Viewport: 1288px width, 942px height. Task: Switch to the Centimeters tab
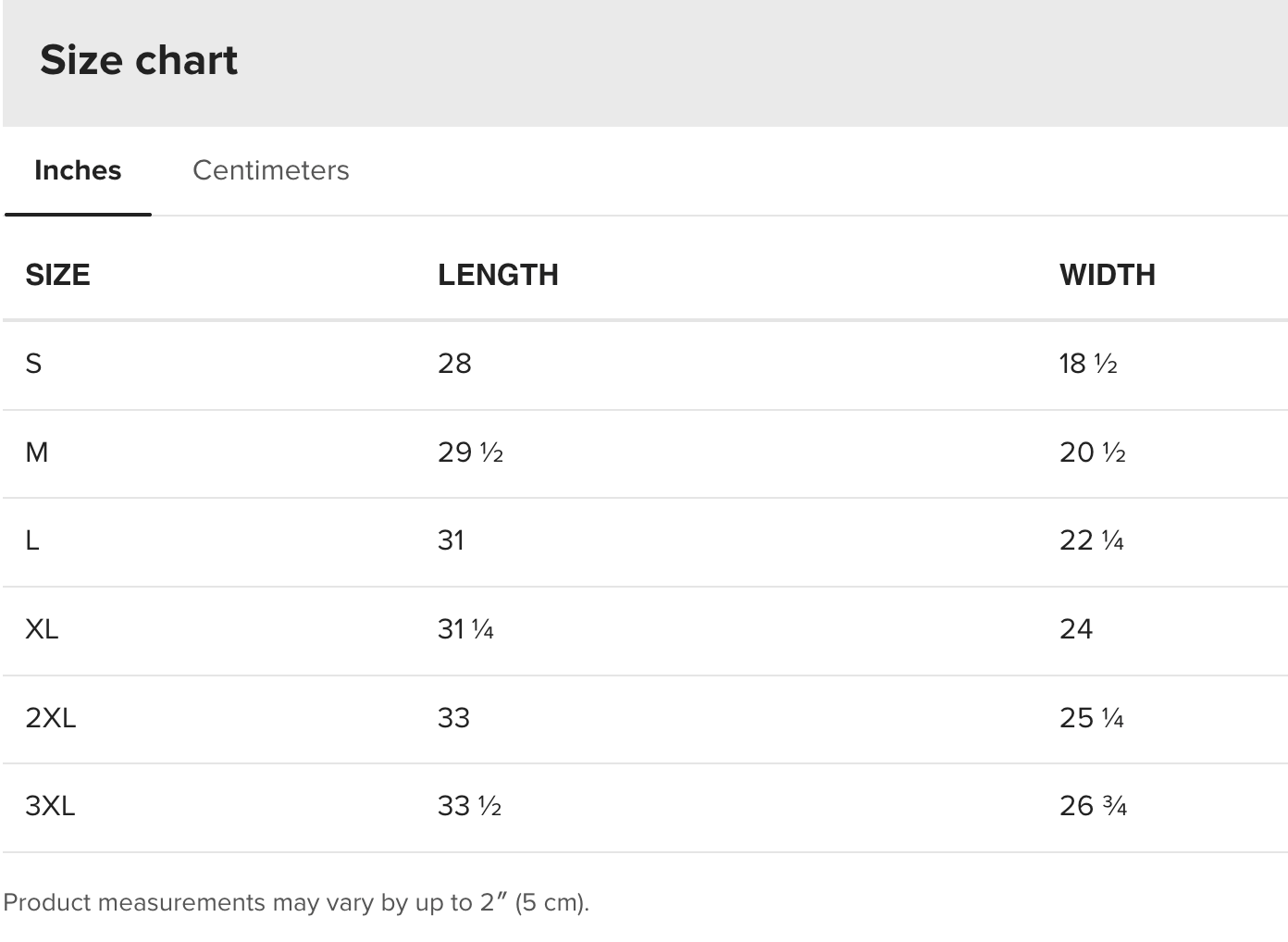270,170
